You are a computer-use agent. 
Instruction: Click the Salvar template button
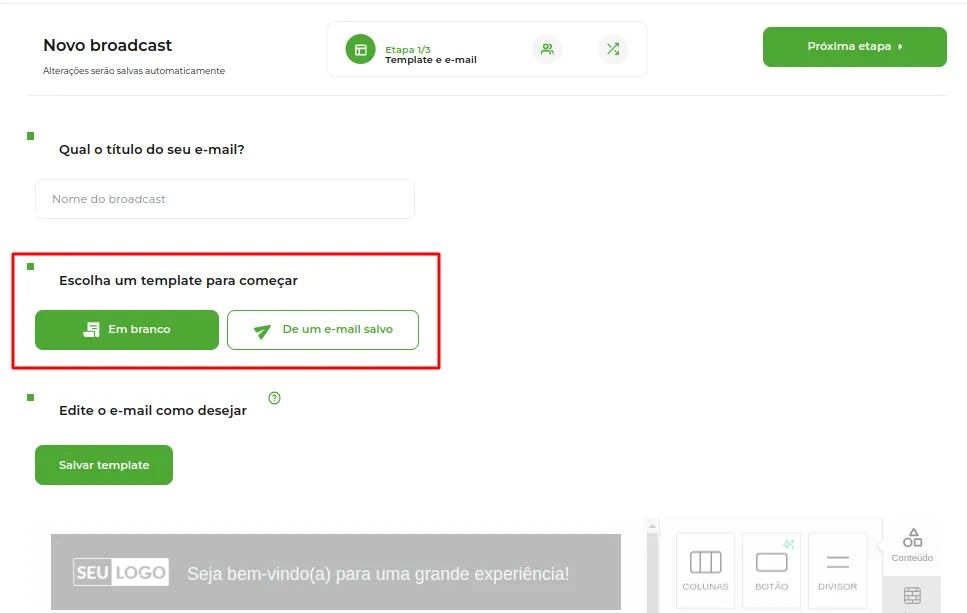104,465
